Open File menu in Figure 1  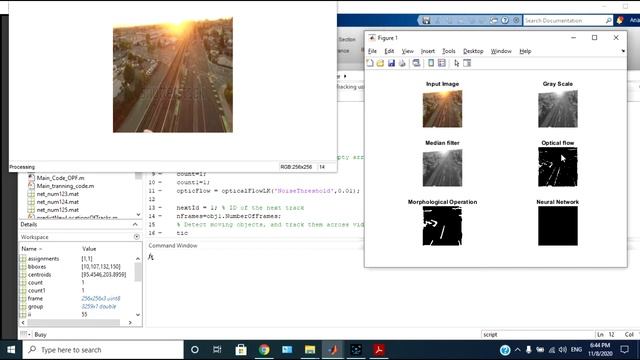(372, 51)
